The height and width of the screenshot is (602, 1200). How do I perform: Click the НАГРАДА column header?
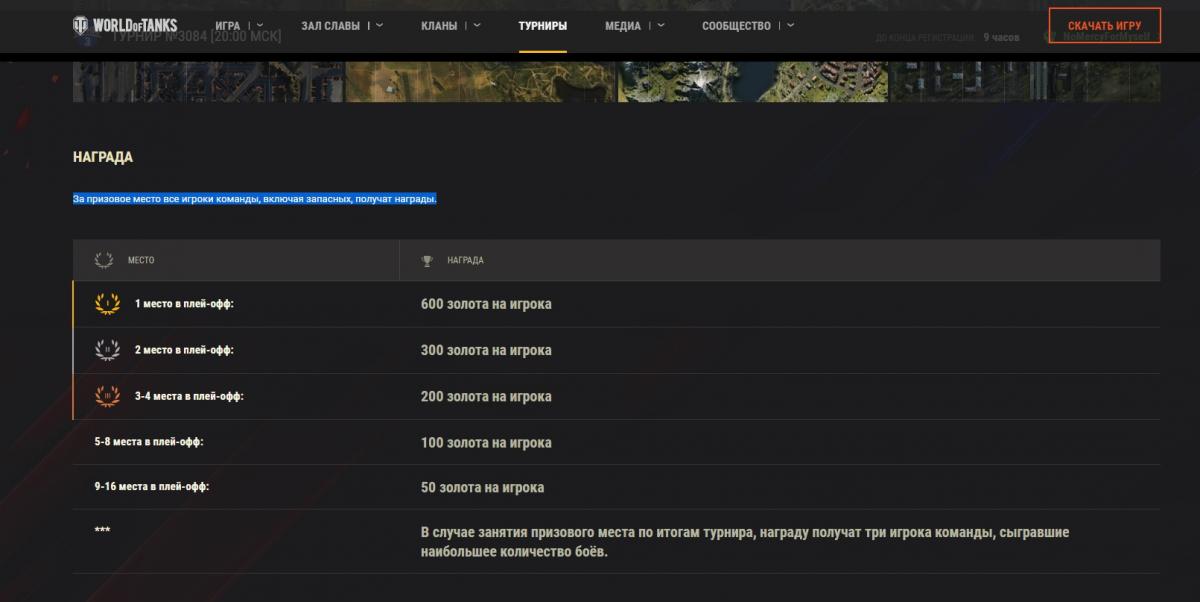tap(465, 260)
